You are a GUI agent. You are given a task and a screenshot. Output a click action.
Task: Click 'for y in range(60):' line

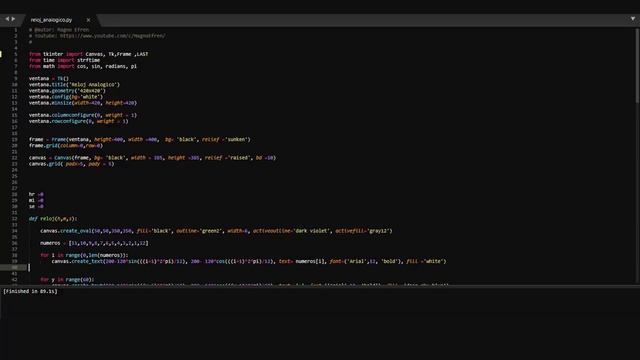(x=67, y=280)
